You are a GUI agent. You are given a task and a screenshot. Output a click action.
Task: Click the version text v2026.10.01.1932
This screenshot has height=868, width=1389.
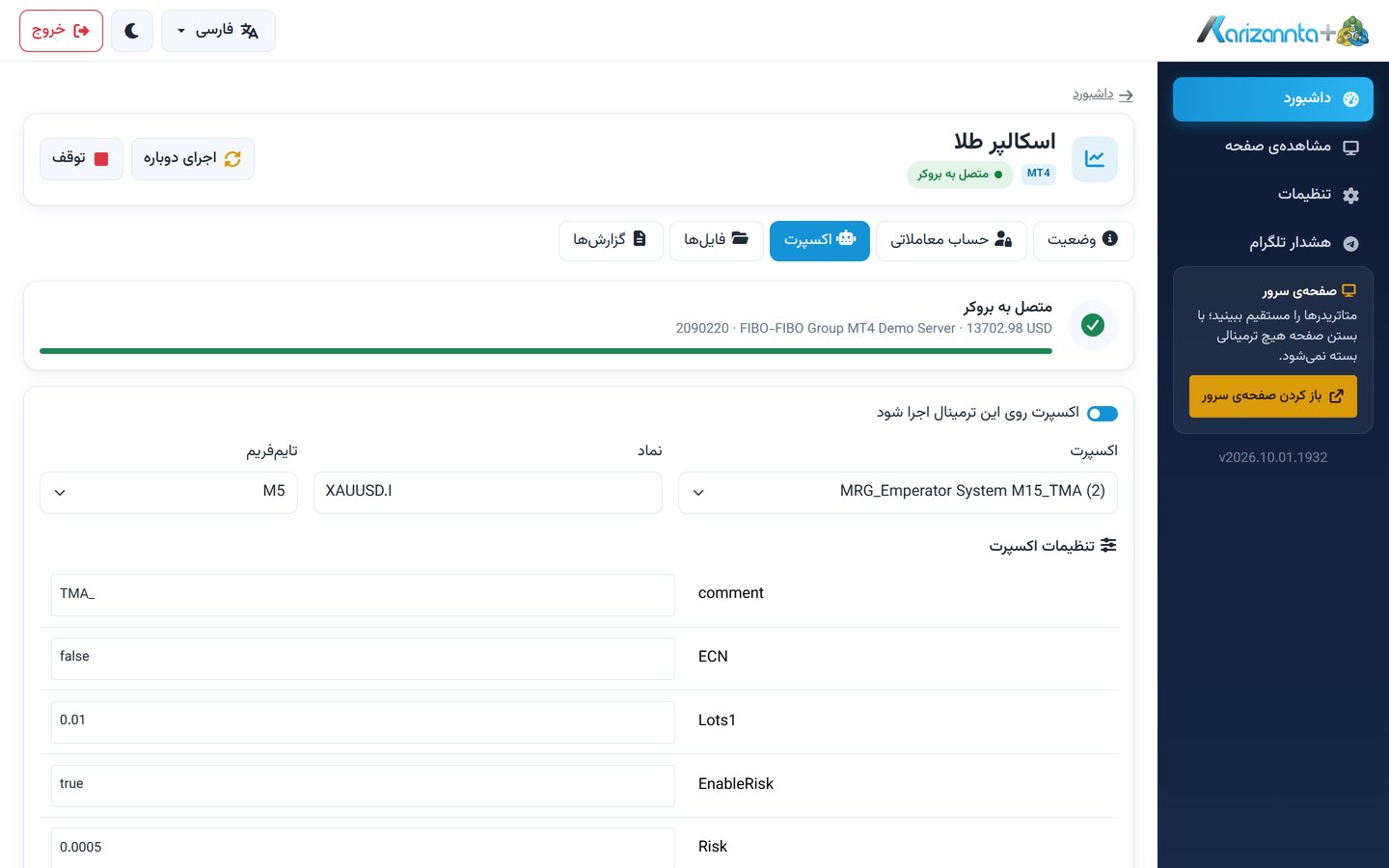pos(1272,457)
